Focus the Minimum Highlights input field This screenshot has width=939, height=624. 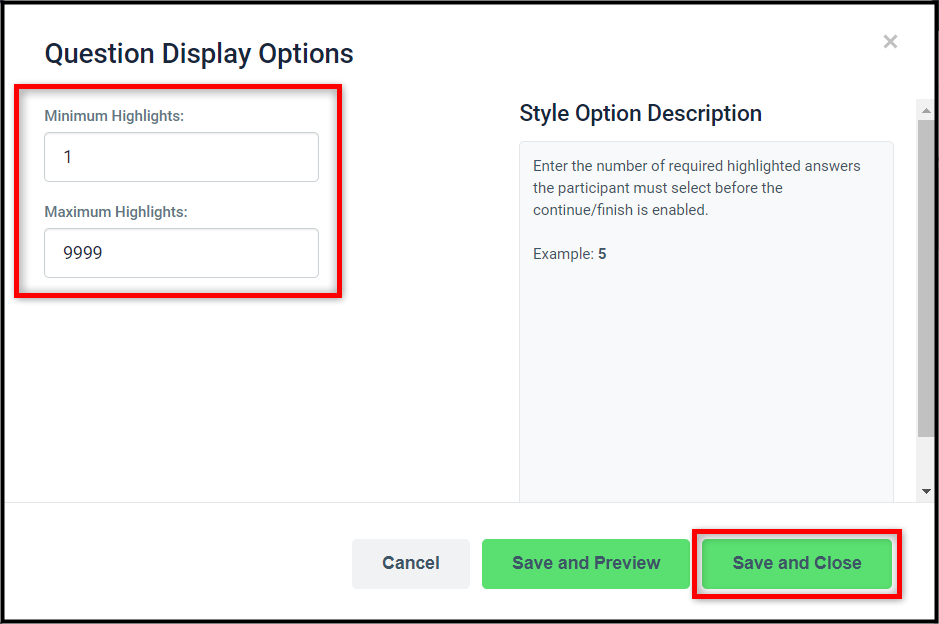[x=181, y=157]
